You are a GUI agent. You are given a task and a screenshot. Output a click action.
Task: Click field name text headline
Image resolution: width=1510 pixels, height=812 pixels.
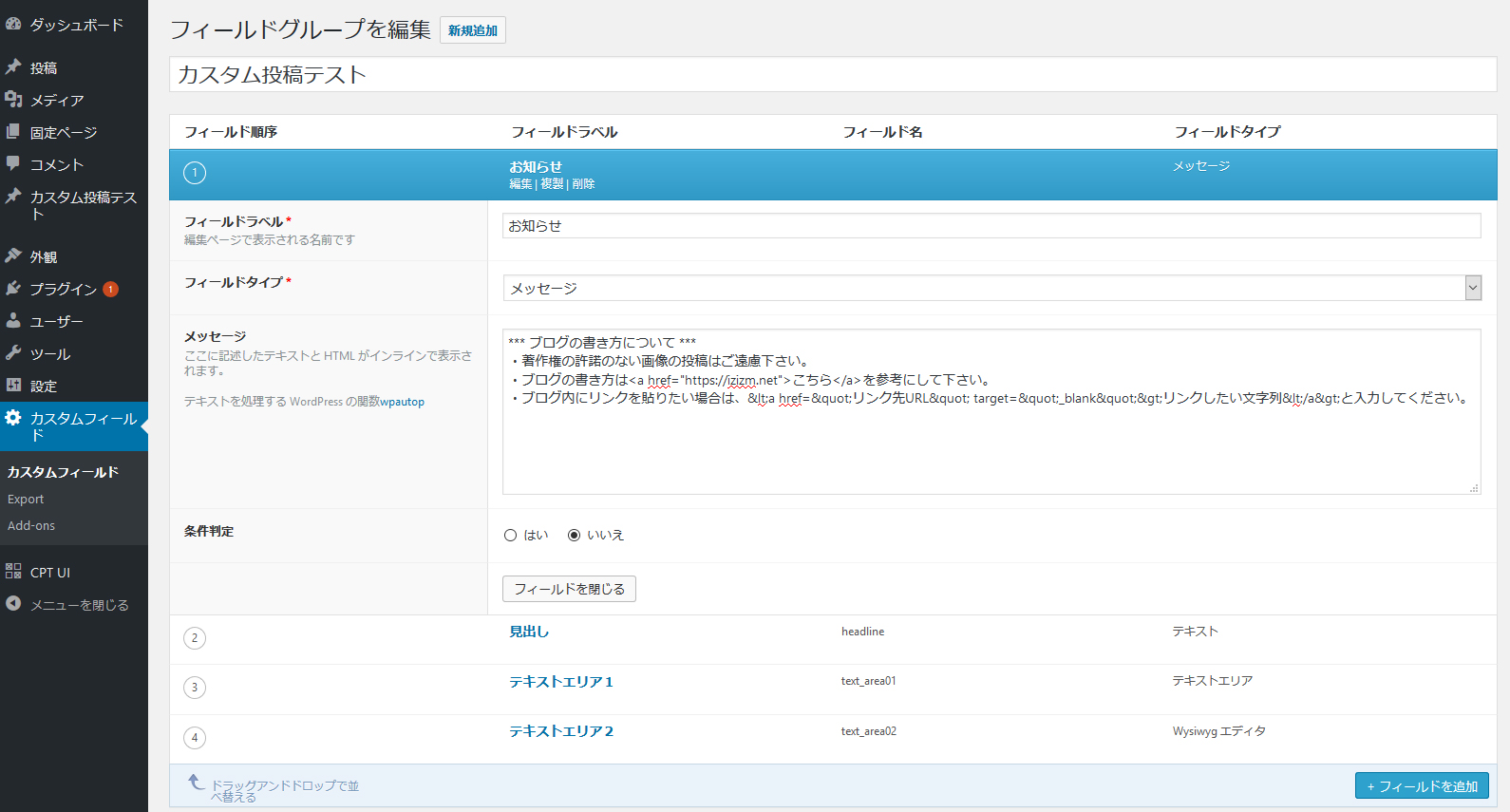point(862,632)
